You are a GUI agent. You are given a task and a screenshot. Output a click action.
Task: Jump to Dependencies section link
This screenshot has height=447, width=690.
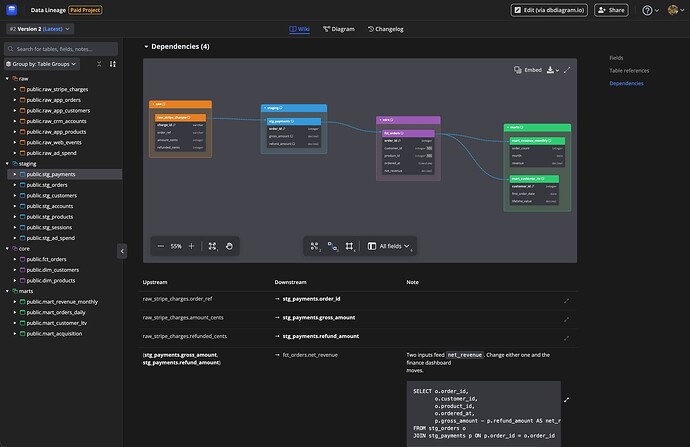coord(626,83)
